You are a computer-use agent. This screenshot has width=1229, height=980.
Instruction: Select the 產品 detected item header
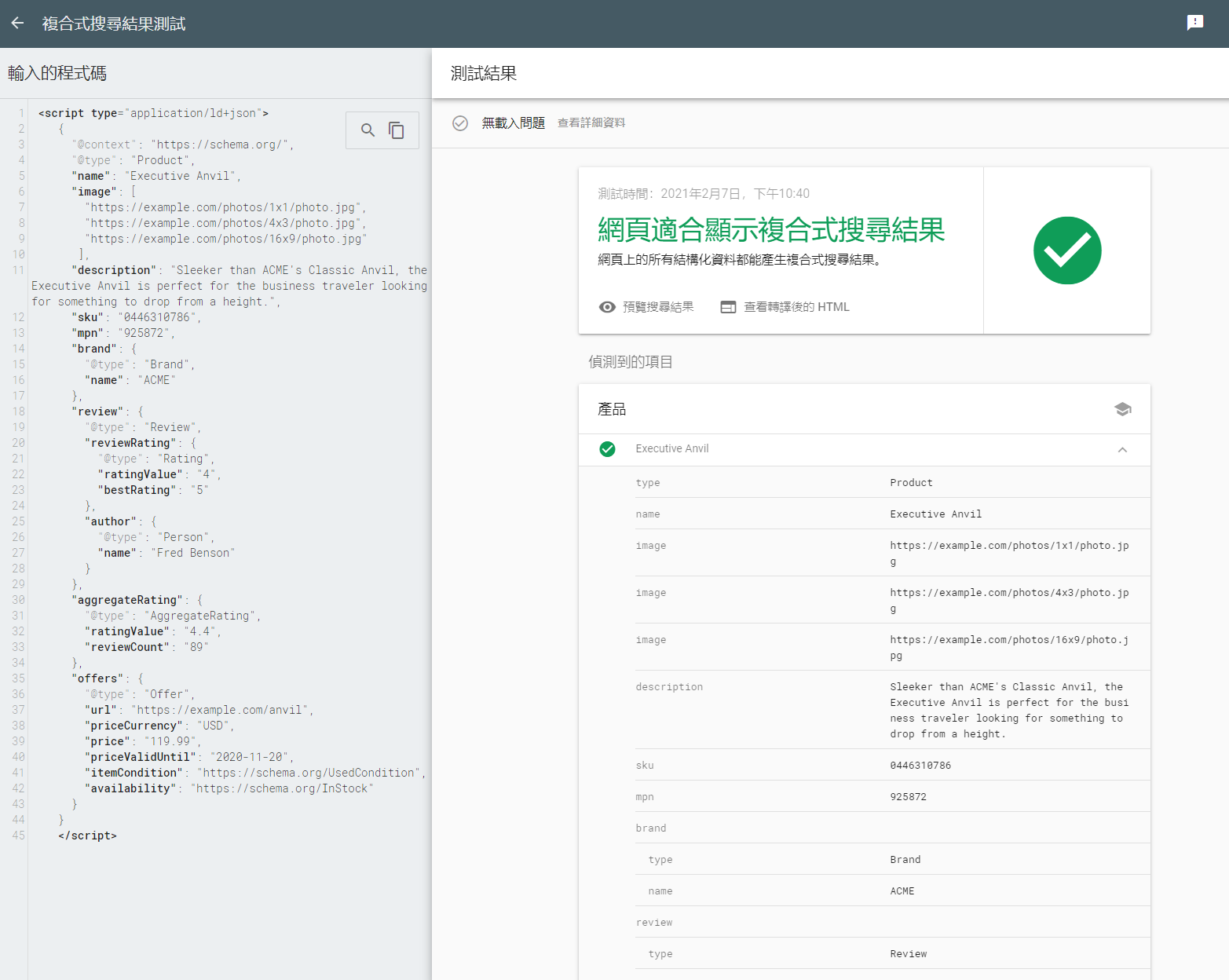click(x=612, y=409)
